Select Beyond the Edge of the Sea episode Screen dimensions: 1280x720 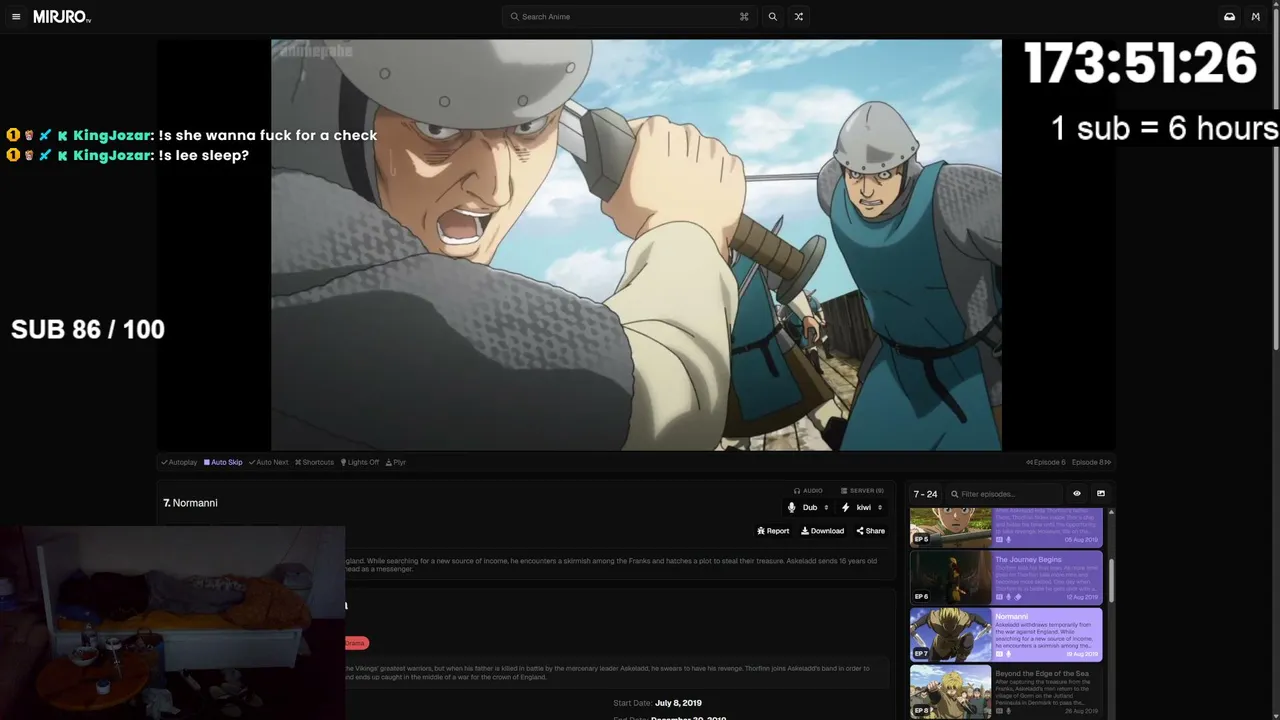(1042, 674)
